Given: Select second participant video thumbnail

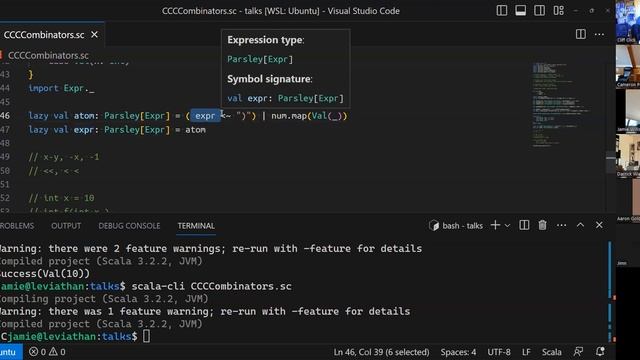Looking at the screenshot, I should pos(628,66).
